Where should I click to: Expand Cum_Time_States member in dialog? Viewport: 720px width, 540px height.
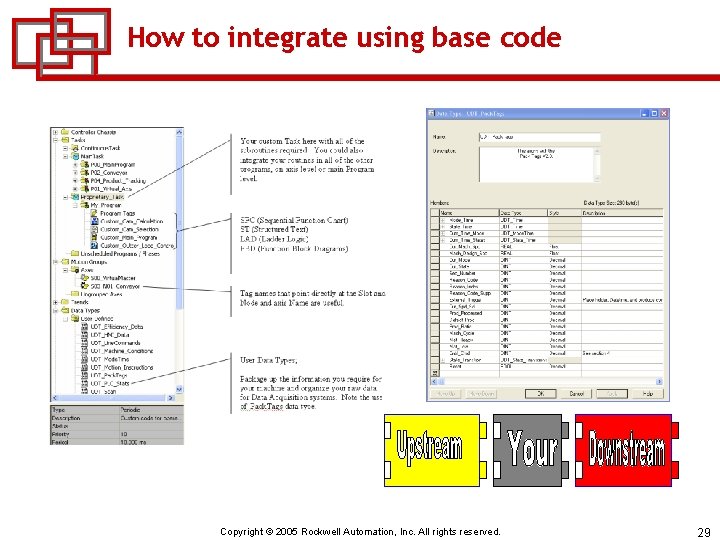point(443,240)
